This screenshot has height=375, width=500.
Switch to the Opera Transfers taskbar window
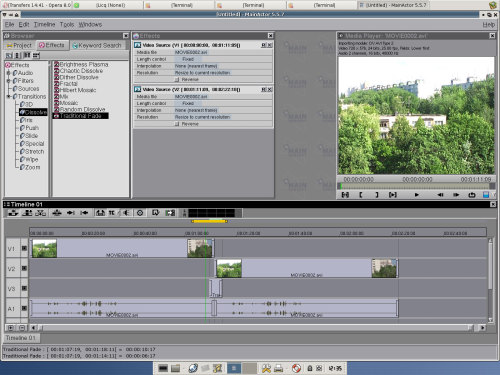point(37,5)
